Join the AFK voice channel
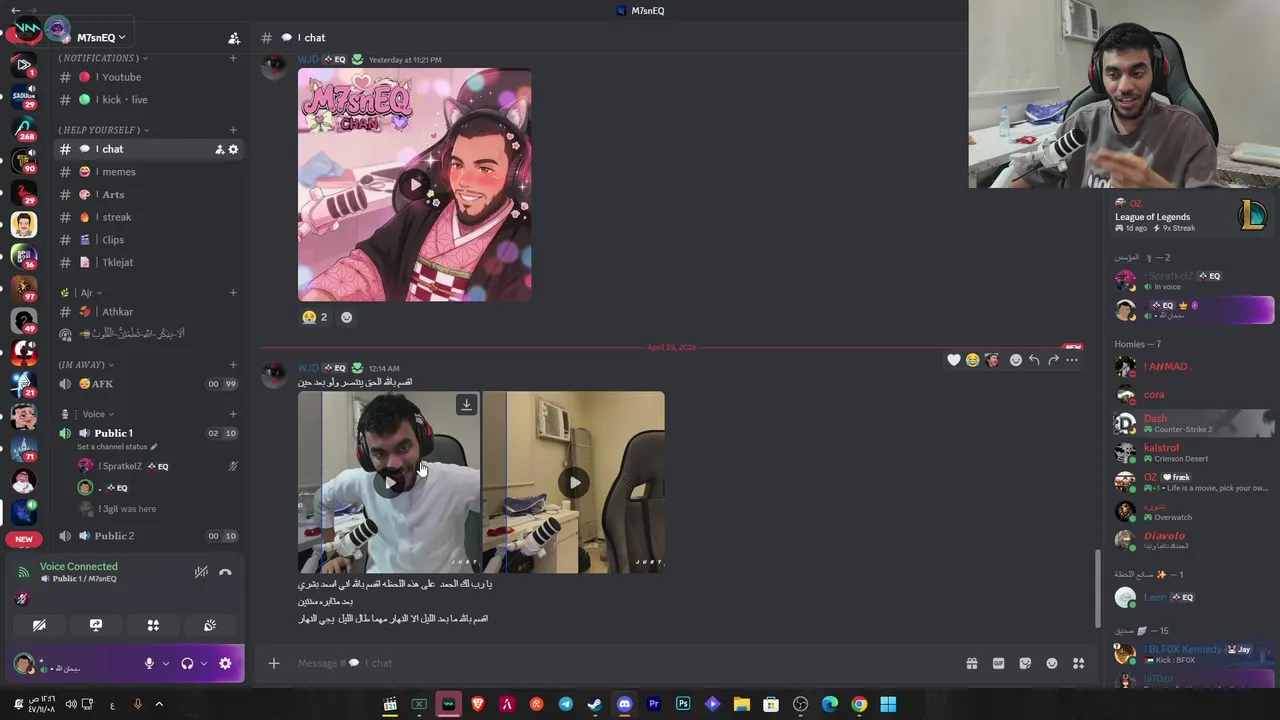The height and width of the screenshot is (720, 1280). [148, 384]
